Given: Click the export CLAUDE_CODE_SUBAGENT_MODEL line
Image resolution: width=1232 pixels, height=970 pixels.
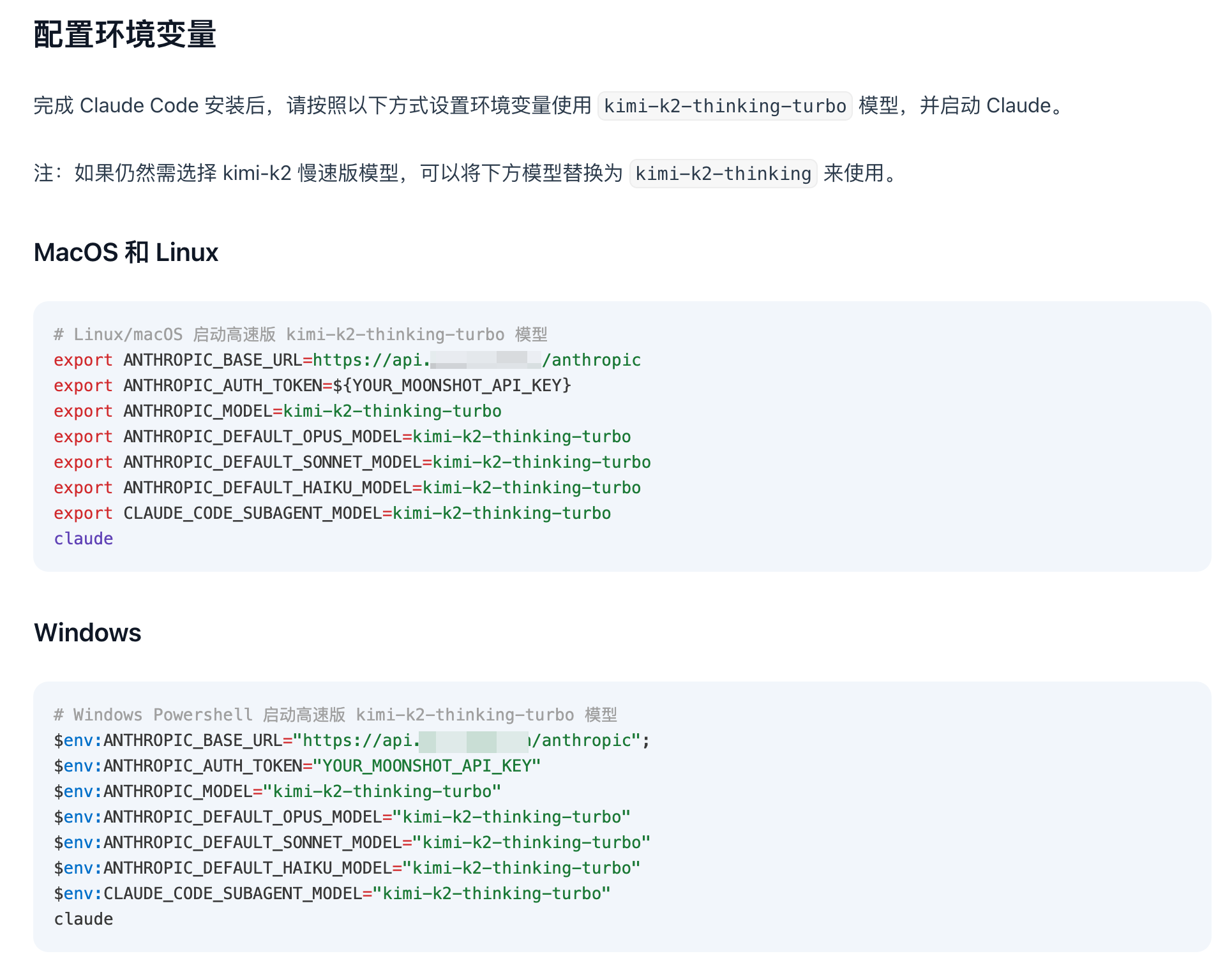Looking at the screenshot, I should click(x=332, y=513).
